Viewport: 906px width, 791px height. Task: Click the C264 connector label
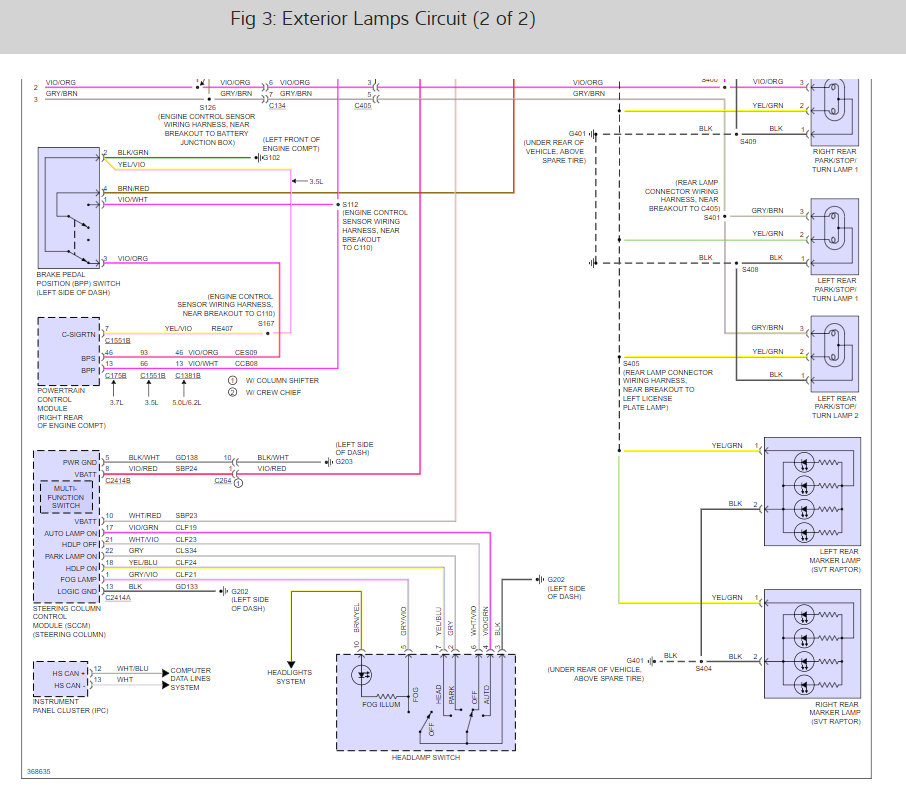pyautogui.click(x=223, y=480)
